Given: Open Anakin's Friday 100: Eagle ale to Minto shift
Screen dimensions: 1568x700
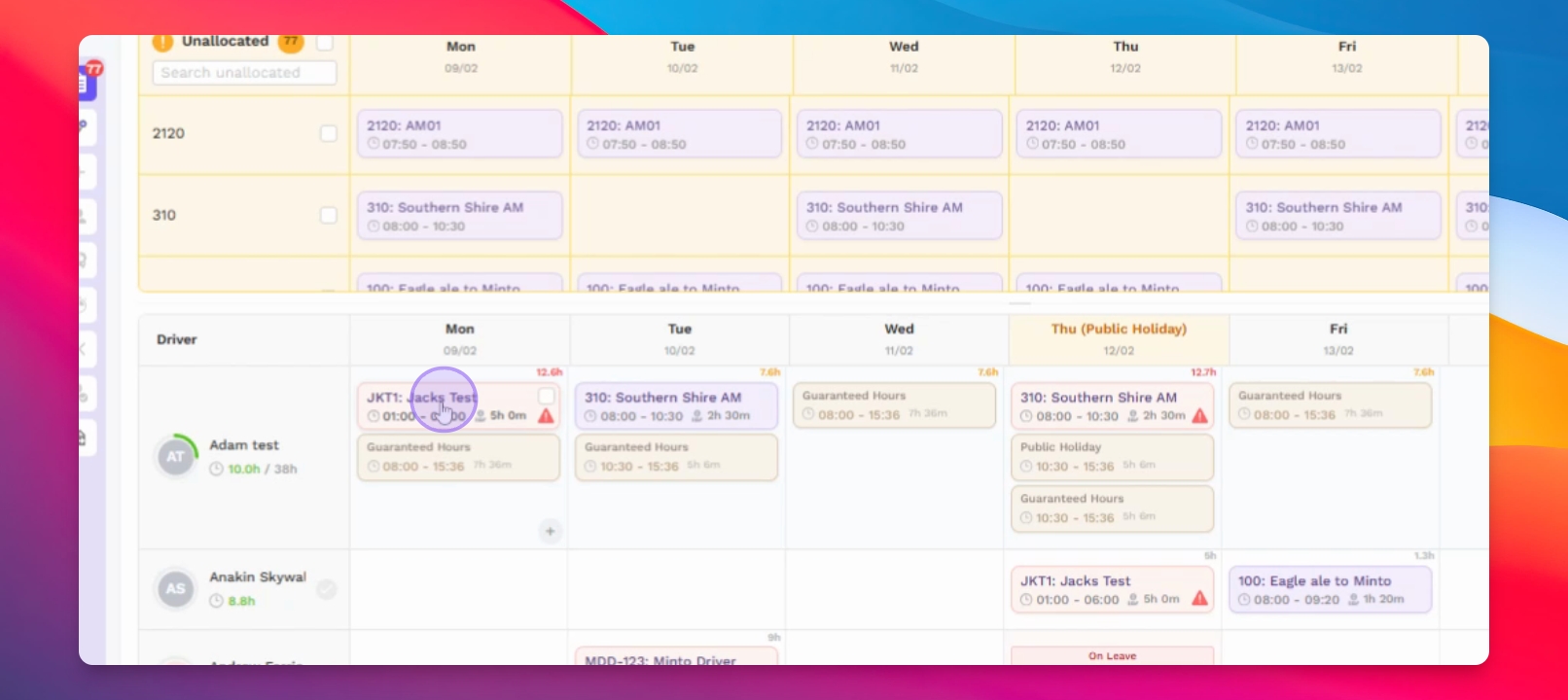Looking at the screenshot, I should (1331, 589).
